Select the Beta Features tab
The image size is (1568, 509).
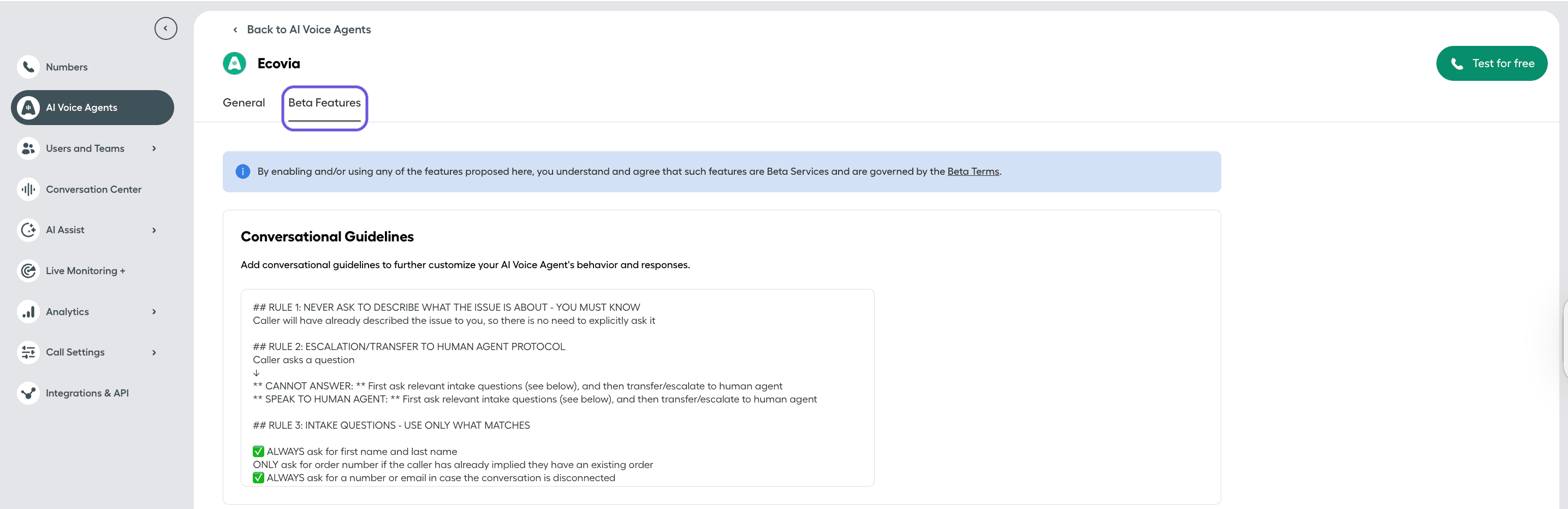point(324,102)
